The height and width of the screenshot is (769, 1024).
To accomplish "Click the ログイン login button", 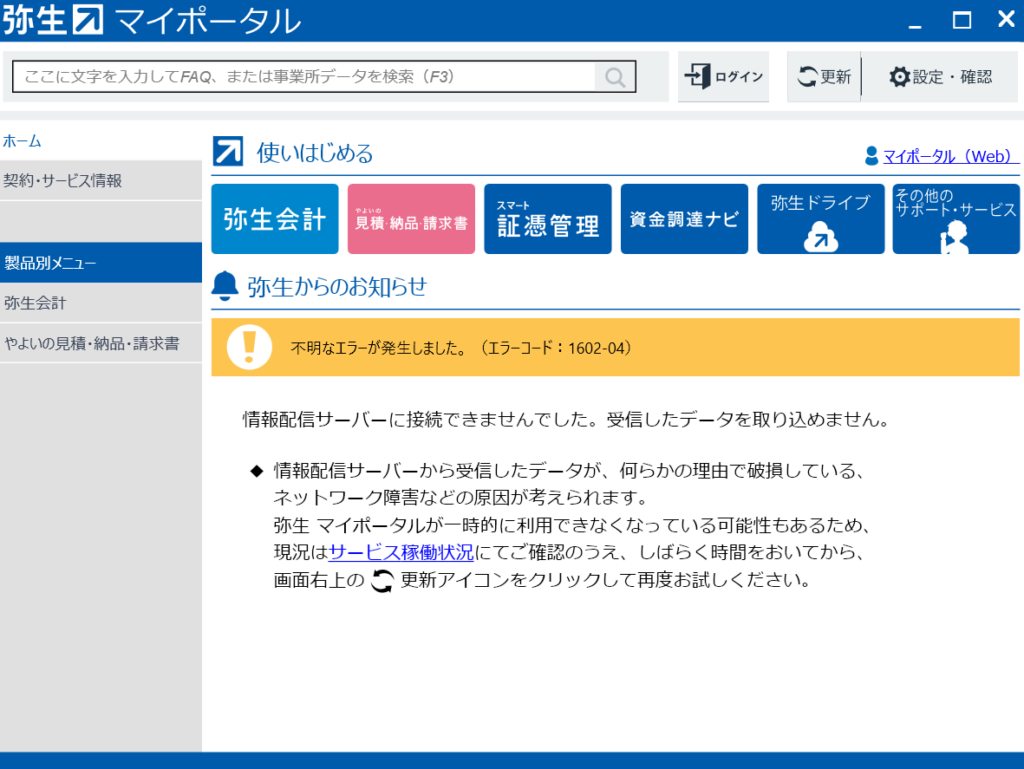I will (x=724, y=77).
